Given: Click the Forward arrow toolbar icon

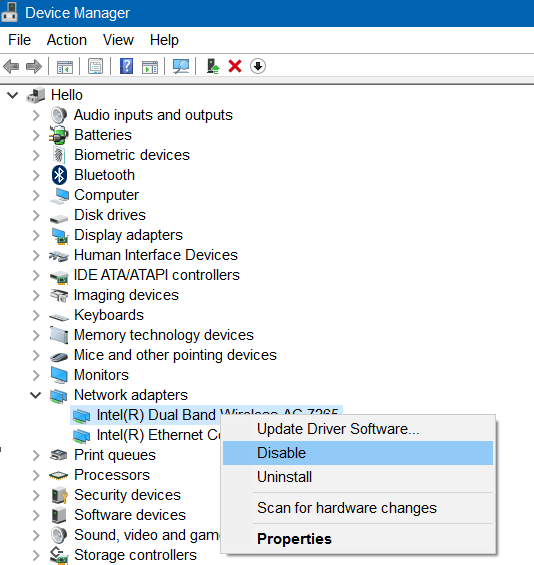Looking at the screenshot, I should click(34, 66).
